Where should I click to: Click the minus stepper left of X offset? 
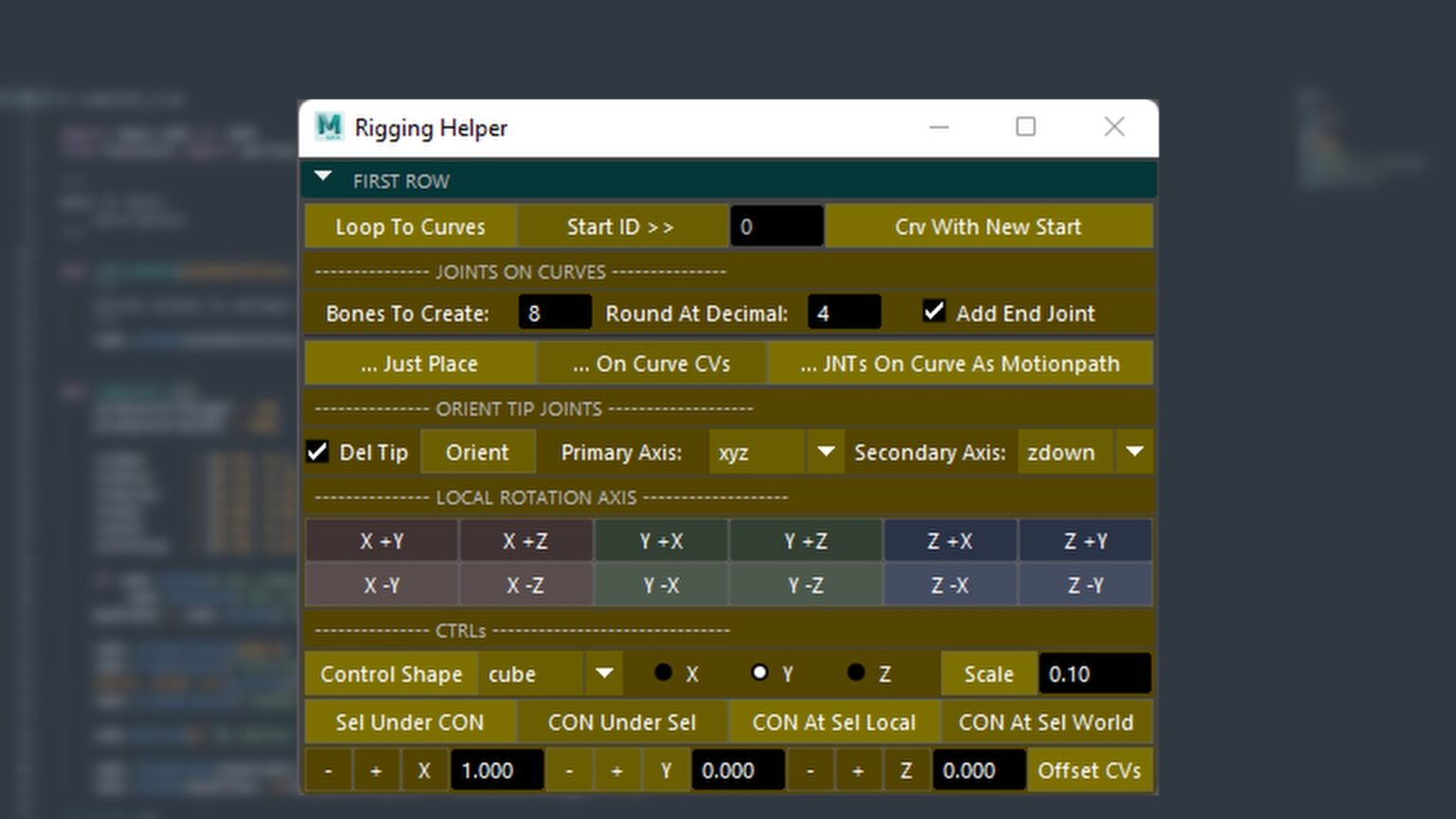pyautogui.click(x=328, y=771)
